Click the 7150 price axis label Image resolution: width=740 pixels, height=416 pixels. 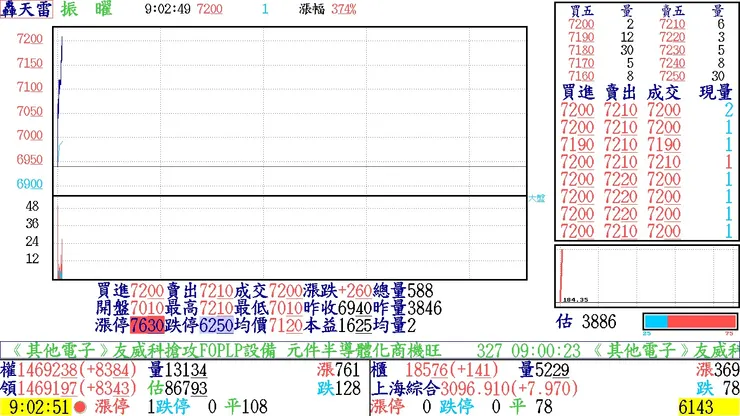[29, 63]
